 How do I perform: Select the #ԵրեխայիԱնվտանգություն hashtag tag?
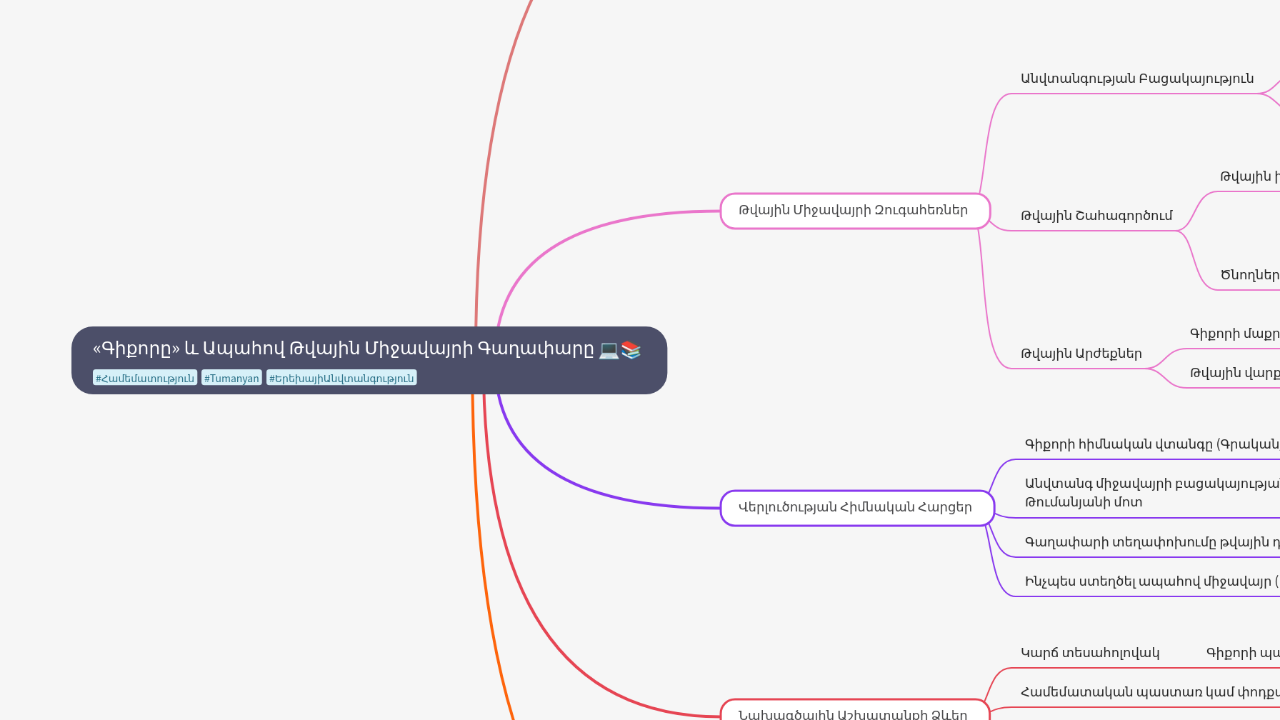[341, 377]
